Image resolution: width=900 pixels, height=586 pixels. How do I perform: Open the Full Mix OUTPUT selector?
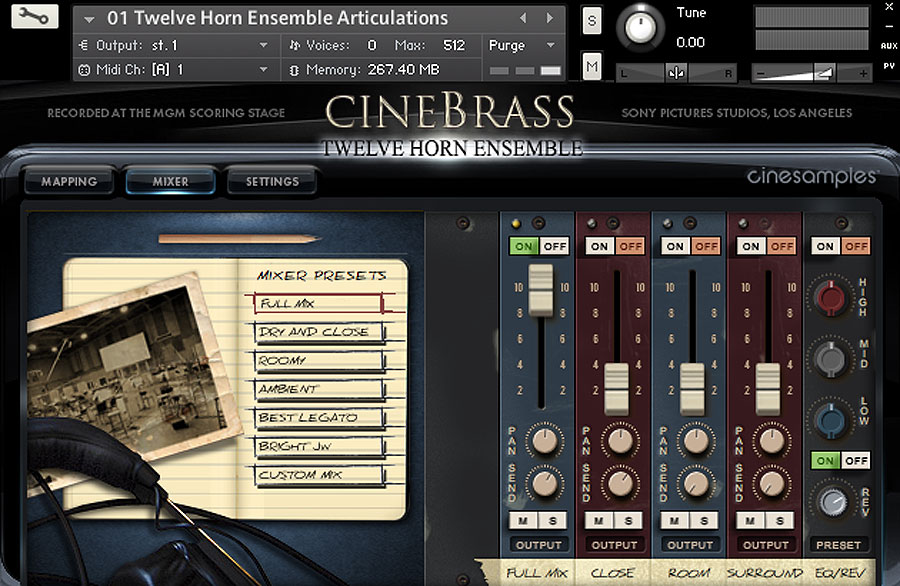coord(538,545)
